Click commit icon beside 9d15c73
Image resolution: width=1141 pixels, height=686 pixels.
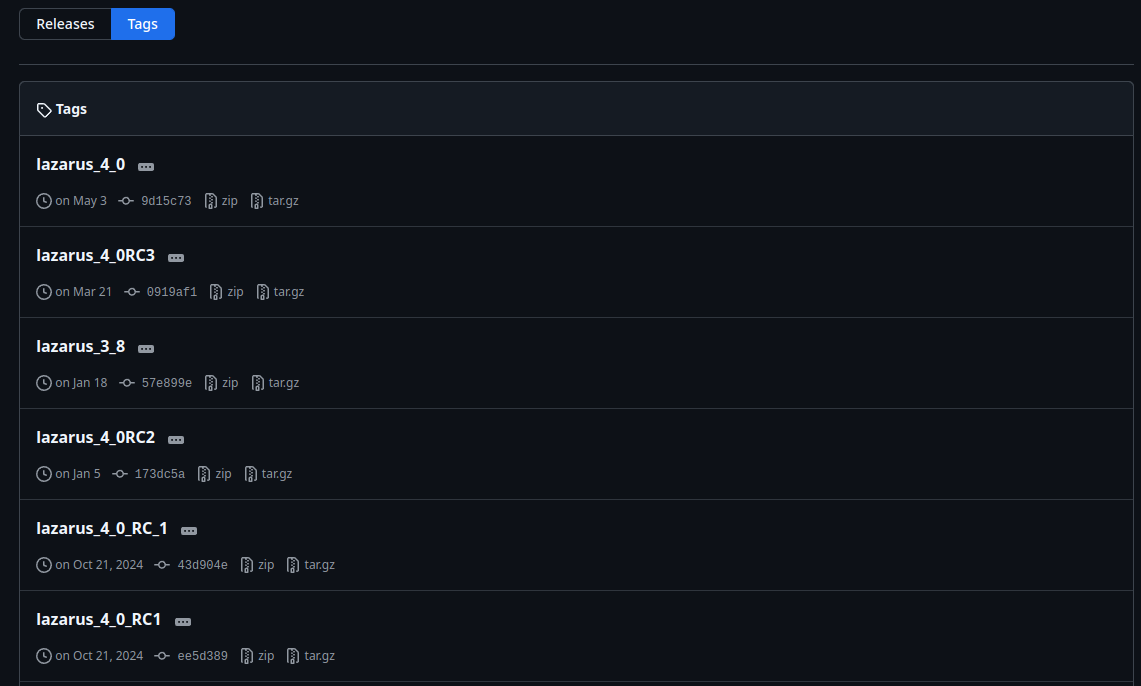126,201
